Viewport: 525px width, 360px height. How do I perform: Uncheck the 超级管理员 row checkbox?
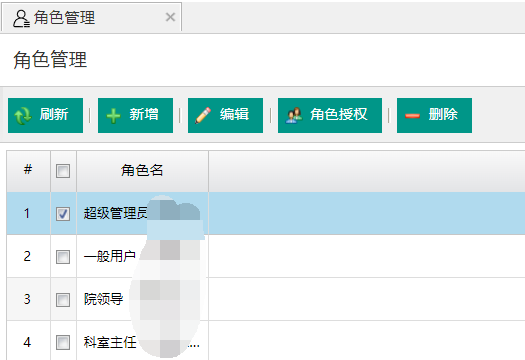[x=63, y=214]
